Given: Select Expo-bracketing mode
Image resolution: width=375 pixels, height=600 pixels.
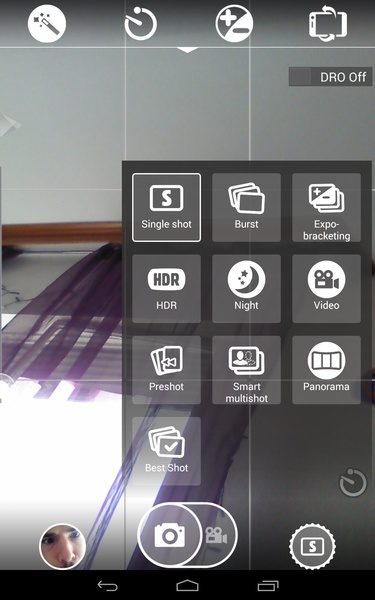Looking at the screenshot, I should pyautogui.click(x=326, y=207).
